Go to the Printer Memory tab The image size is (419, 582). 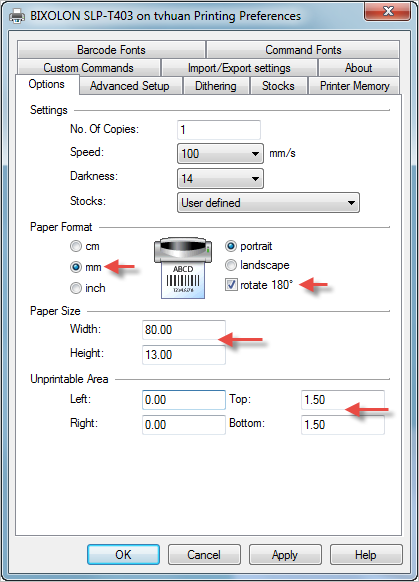point(354,86)
